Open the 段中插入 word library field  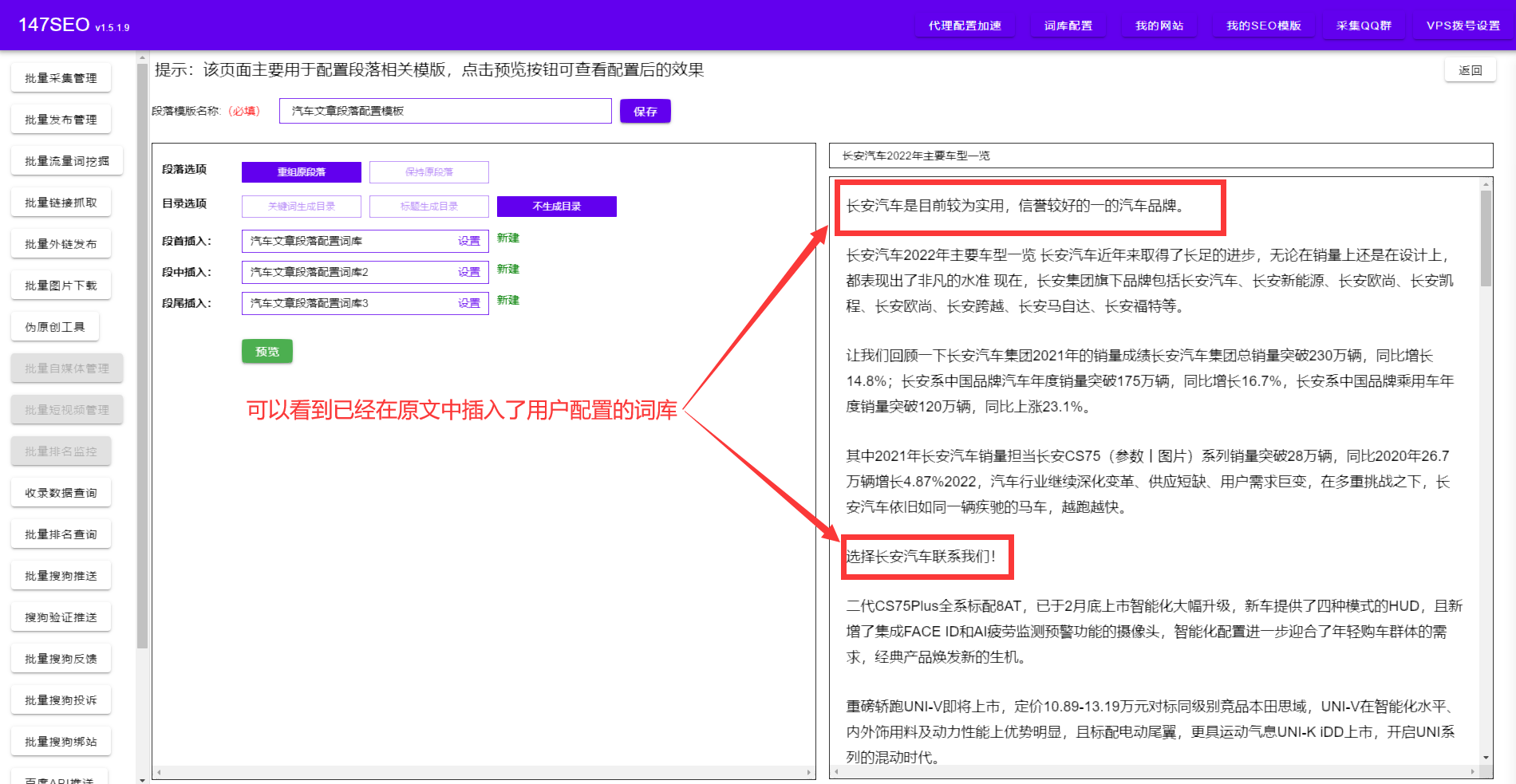[365, 272]
